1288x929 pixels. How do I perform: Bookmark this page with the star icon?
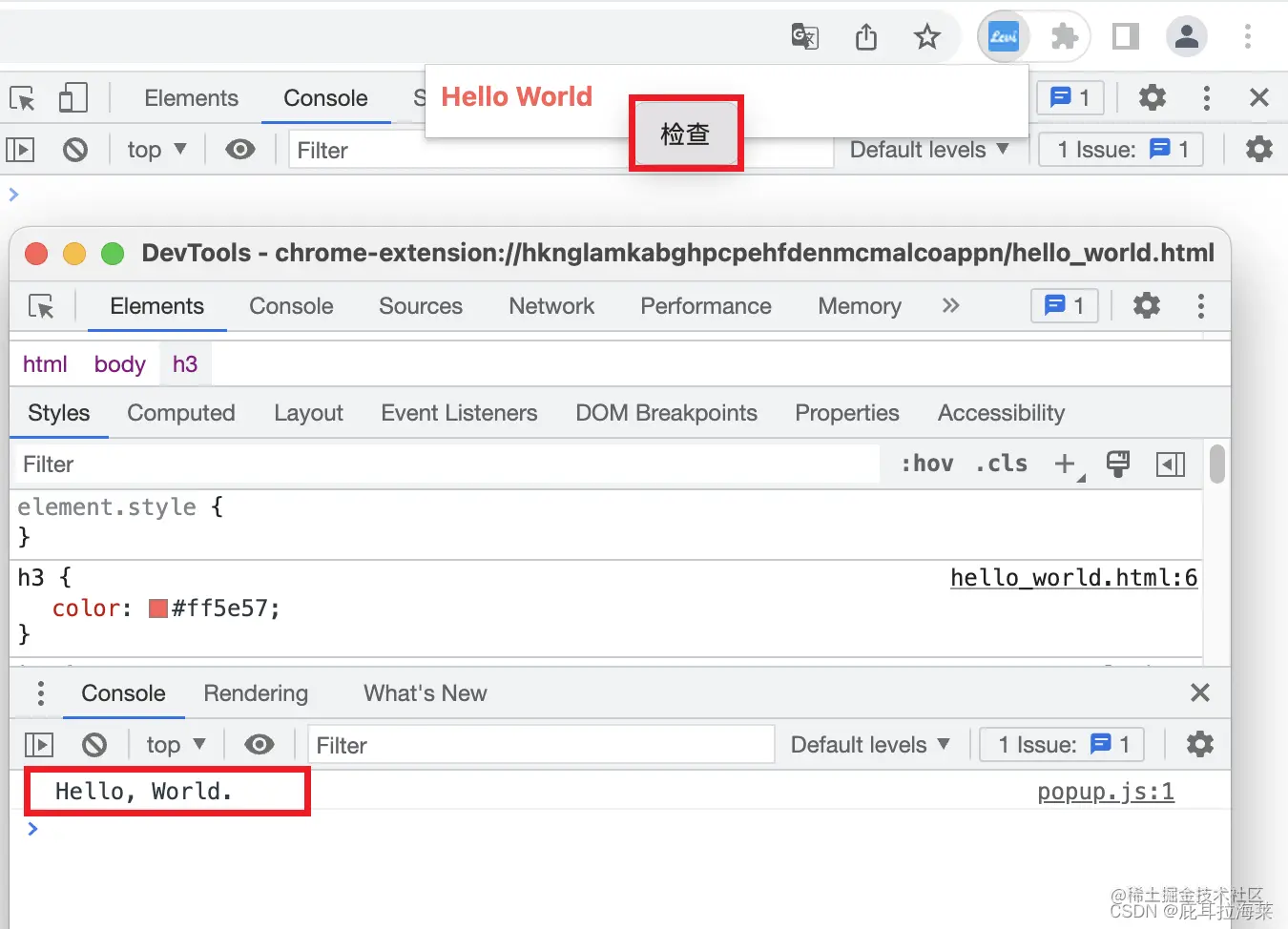point(926,37)
